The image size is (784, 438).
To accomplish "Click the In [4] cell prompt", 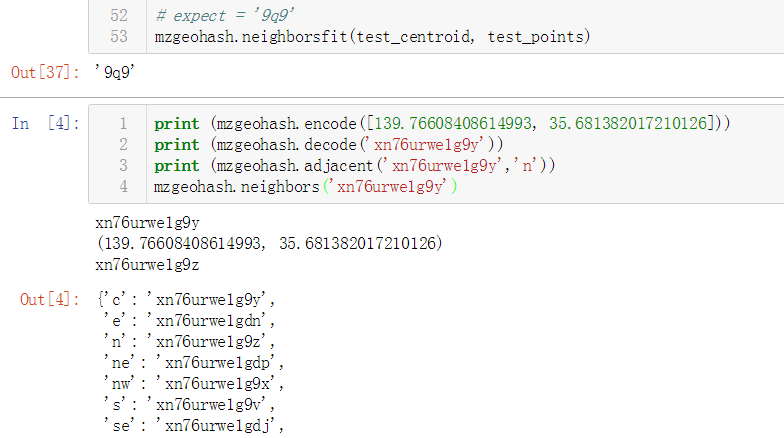I will (46, 124).
